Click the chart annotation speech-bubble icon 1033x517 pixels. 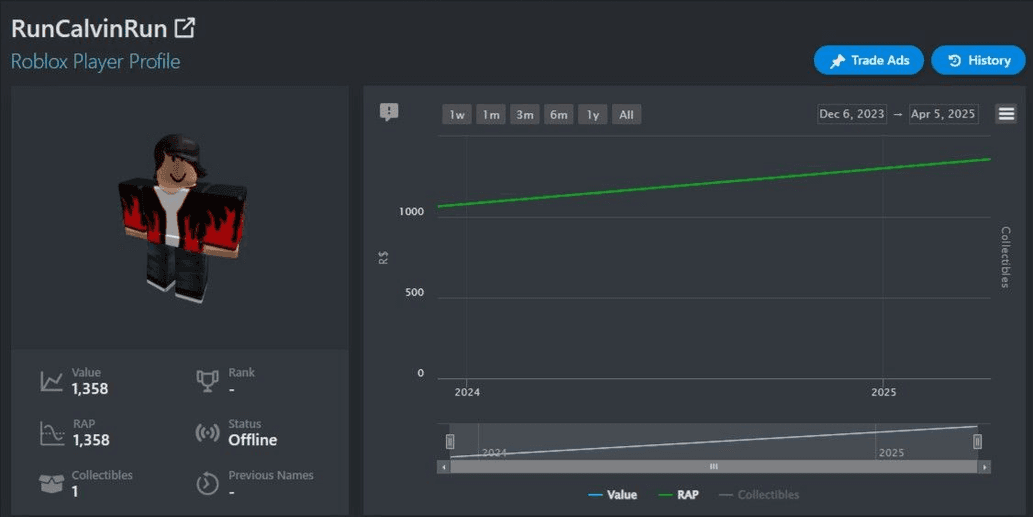click(389, 112)
